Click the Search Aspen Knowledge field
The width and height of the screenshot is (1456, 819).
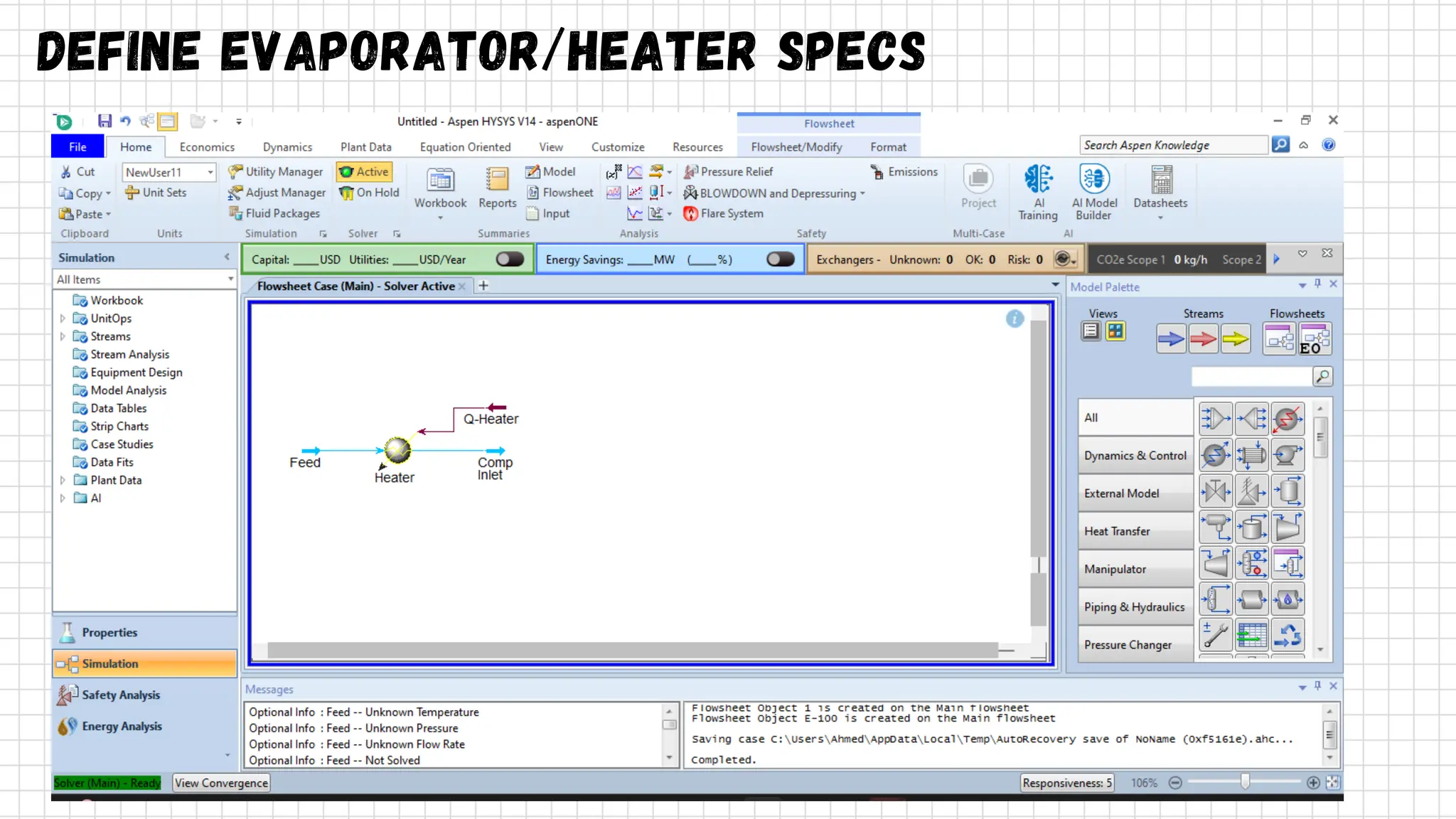coord(1173,145)
